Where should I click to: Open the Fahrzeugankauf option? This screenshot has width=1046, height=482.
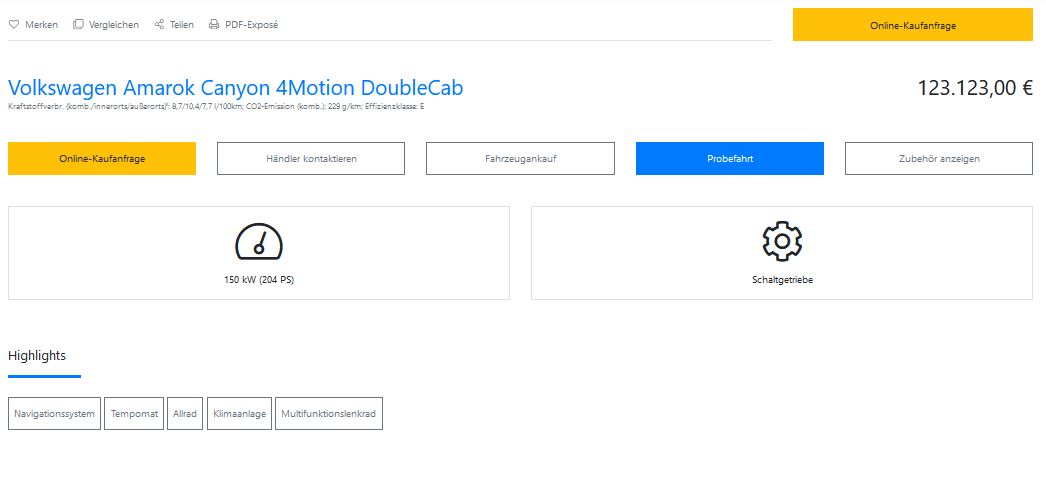[x=520, y=159]
